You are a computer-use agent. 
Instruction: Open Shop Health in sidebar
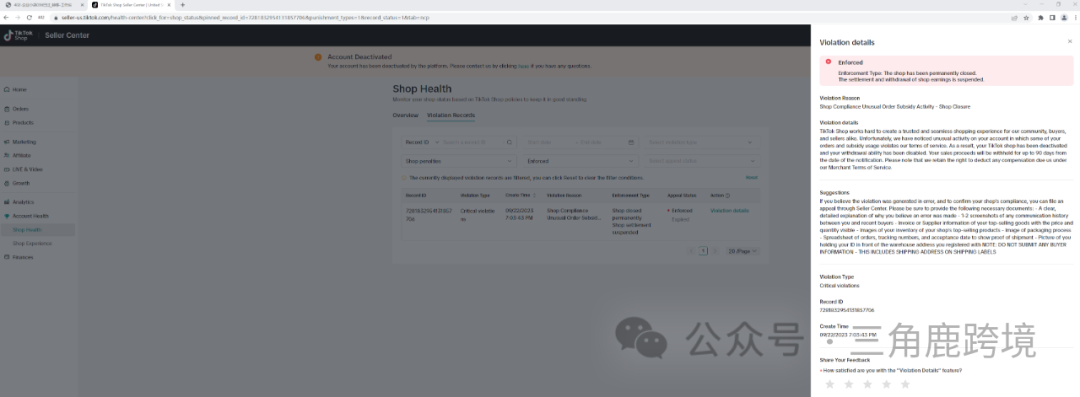[39, 230]
